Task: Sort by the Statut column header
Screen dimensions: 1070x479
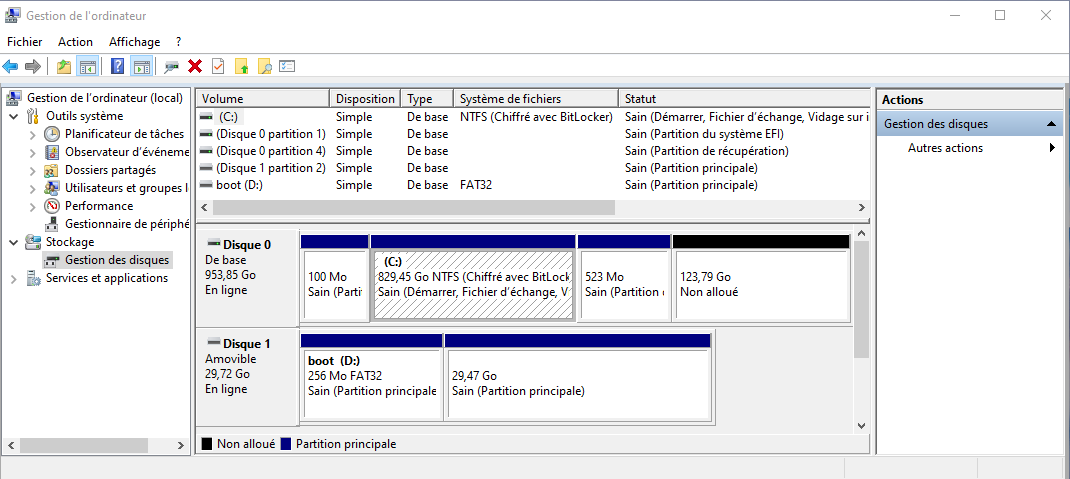Action: click(745, 99)
